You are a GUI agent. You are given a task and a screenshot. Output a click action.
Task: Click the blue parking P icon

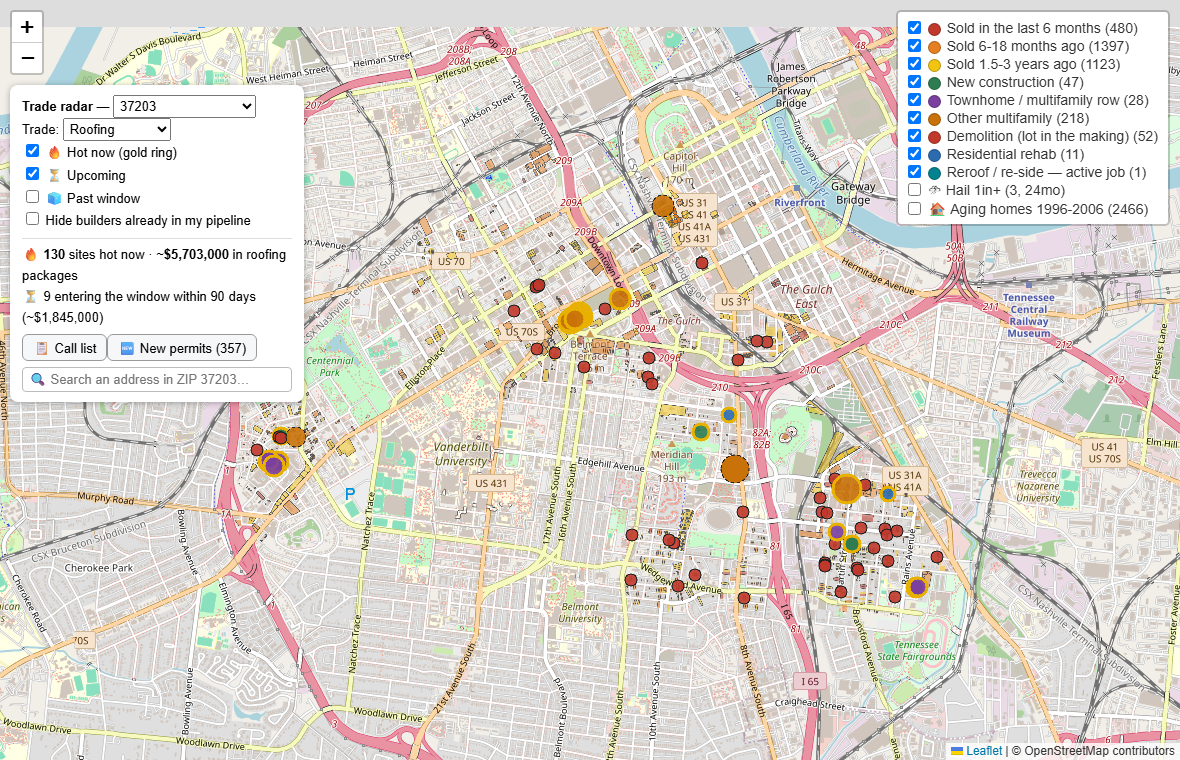pos(350,494)
